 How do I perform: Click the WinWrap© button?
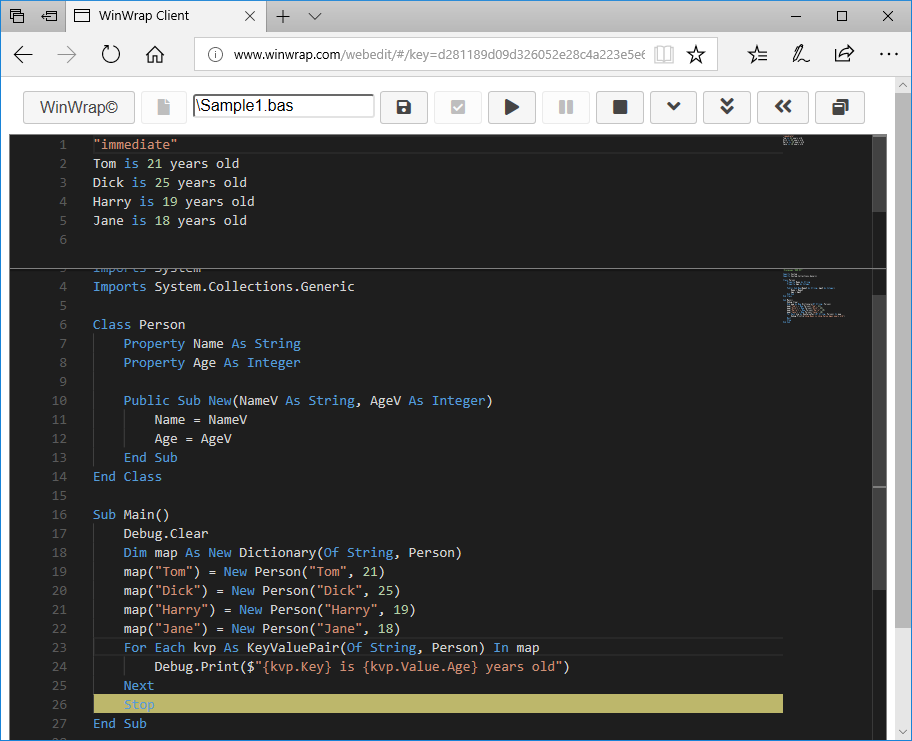point(78,107)
